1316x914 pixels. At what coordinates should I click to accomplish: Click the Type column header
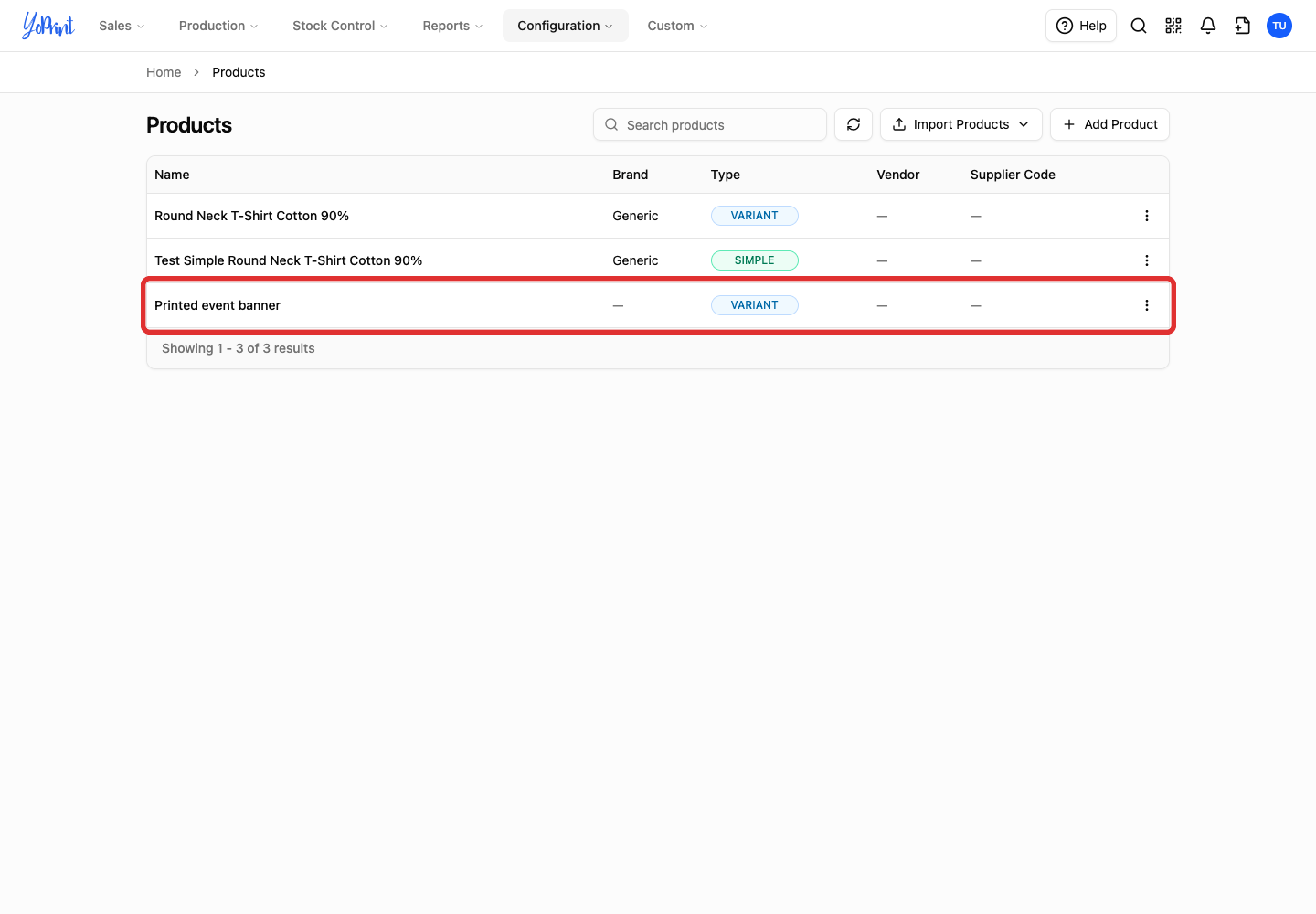(726, 175)
